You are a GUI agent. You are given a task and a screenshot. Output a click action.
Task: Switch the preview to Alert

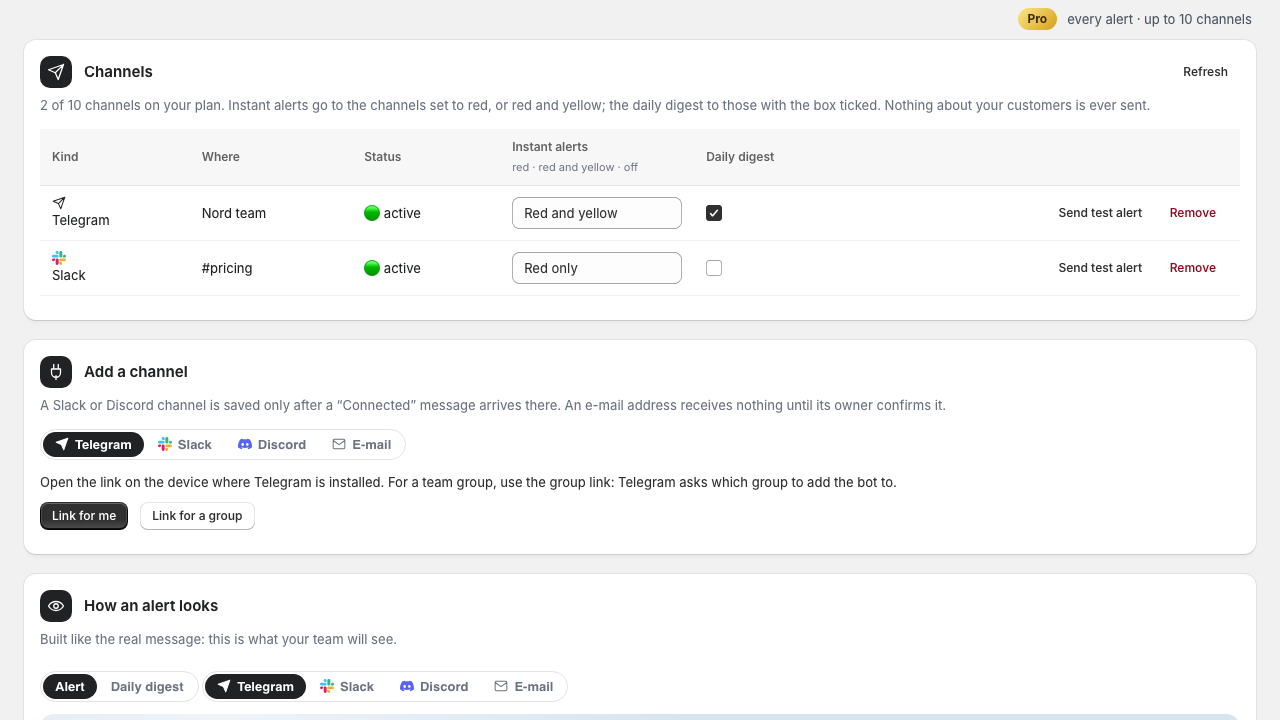[70, 686]
